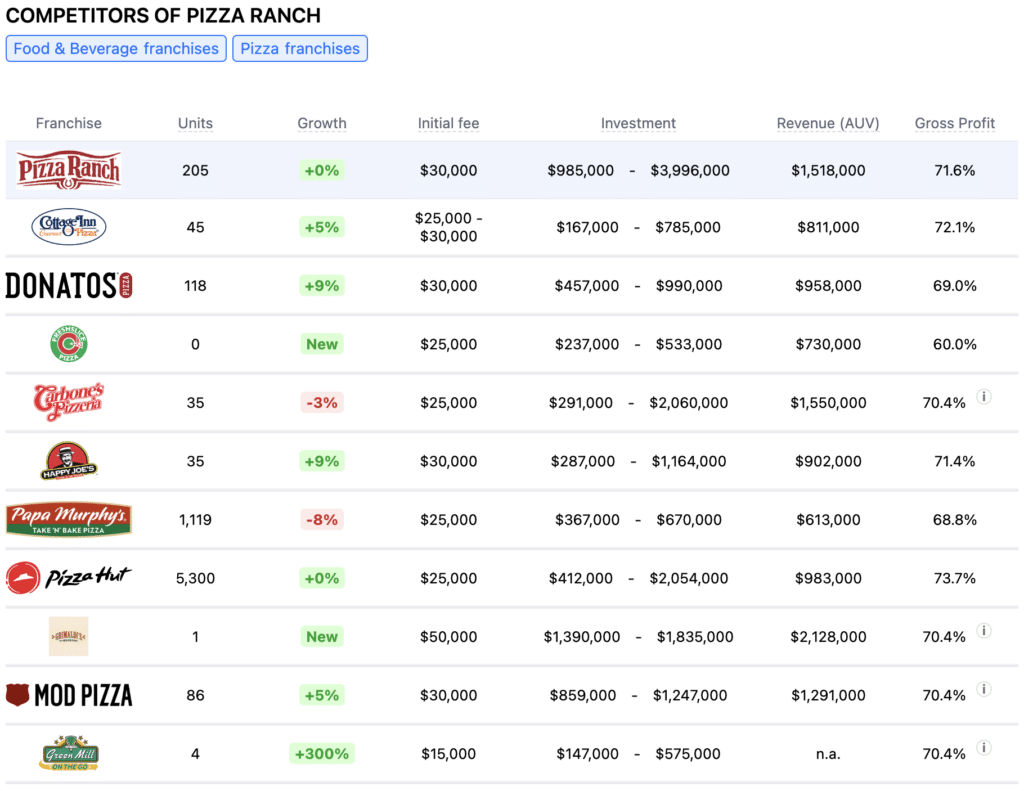Click the $50,000 initial fee
Viewport: 1024px width, 791px height.
(x=449, y=637)
